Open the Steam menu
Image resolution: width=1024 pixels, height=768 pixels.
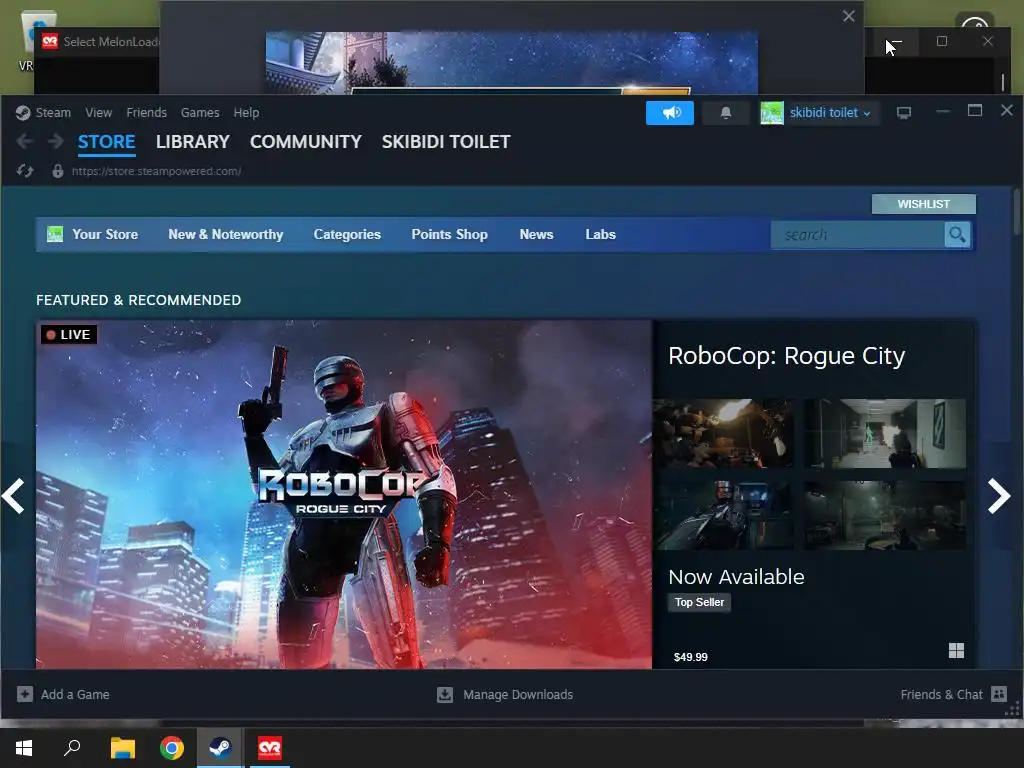pyautogui.click(x=53, y=112)
